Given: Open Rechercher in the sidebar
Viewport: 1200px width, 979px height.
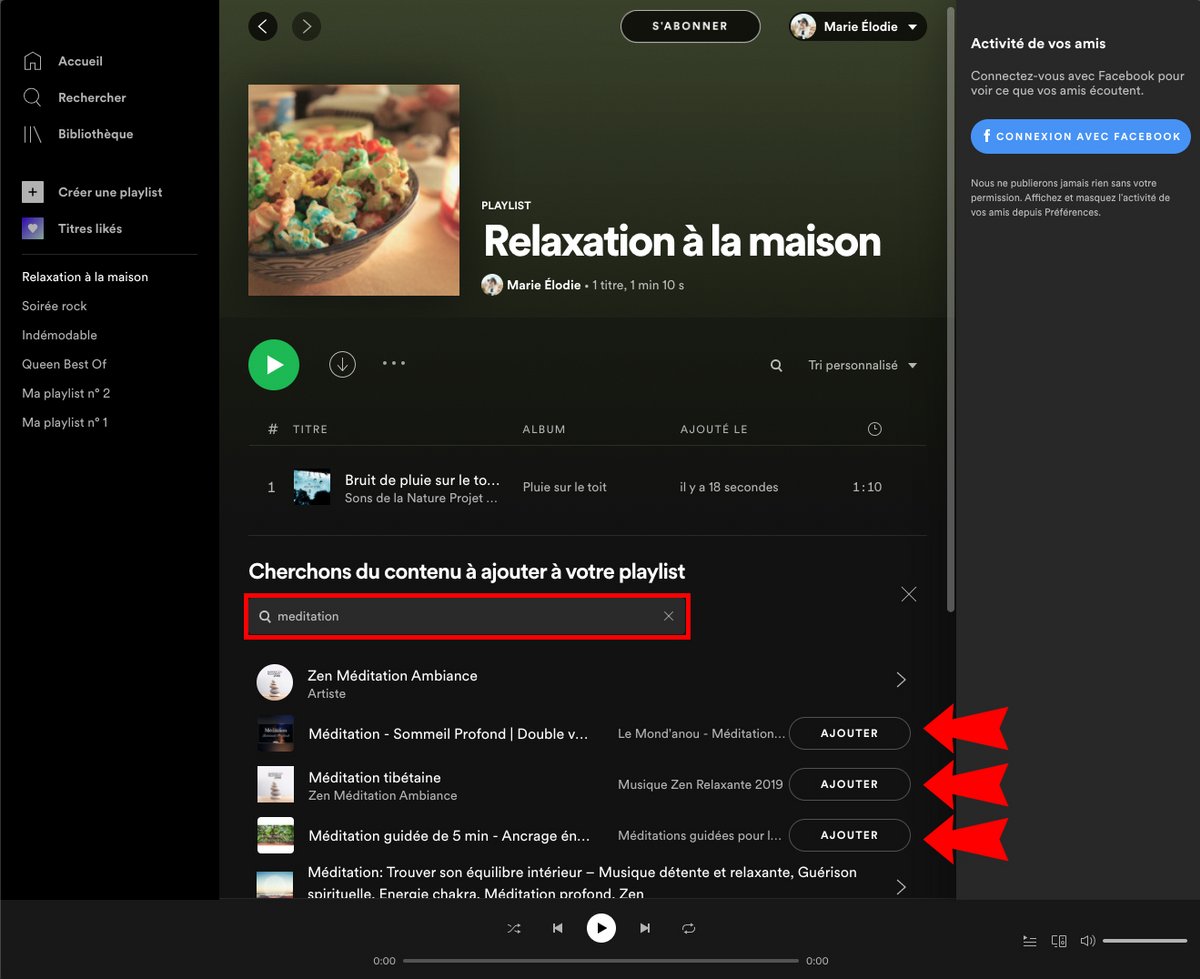Looking at the screenshot, I should (x=92, y=97).
